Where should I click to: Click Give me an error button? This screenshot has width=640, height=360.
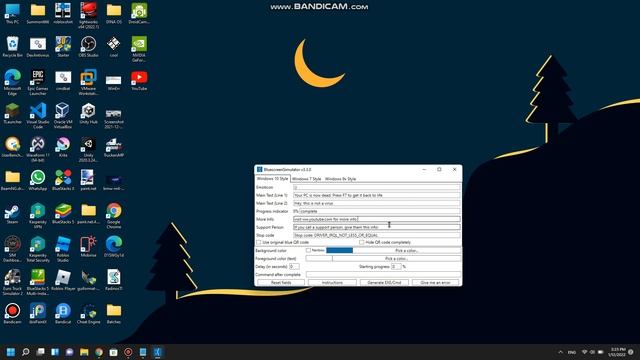click(x=436, y=282)
